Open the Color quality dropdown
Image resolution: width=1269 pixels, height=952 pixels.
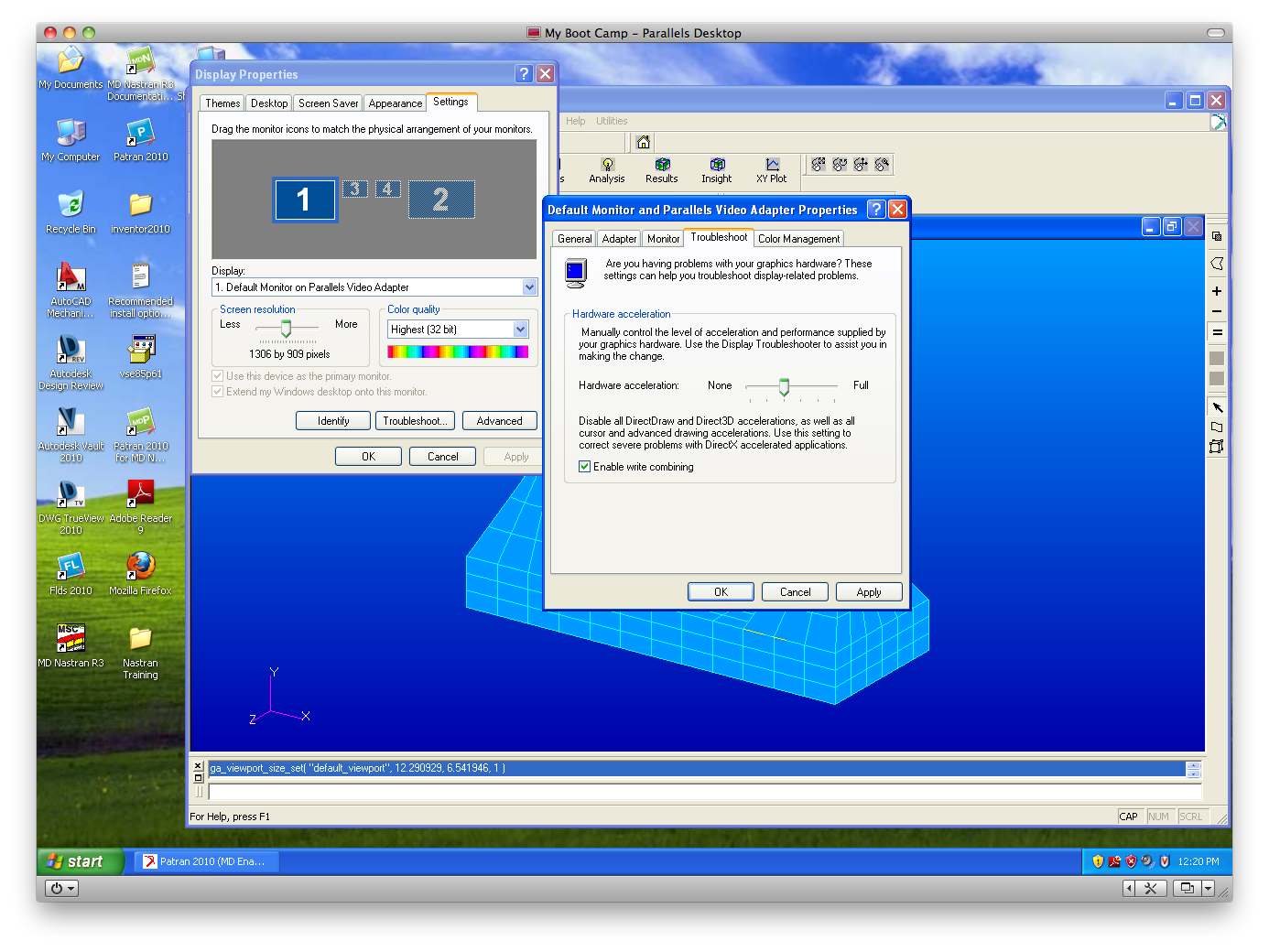(521, 329)
